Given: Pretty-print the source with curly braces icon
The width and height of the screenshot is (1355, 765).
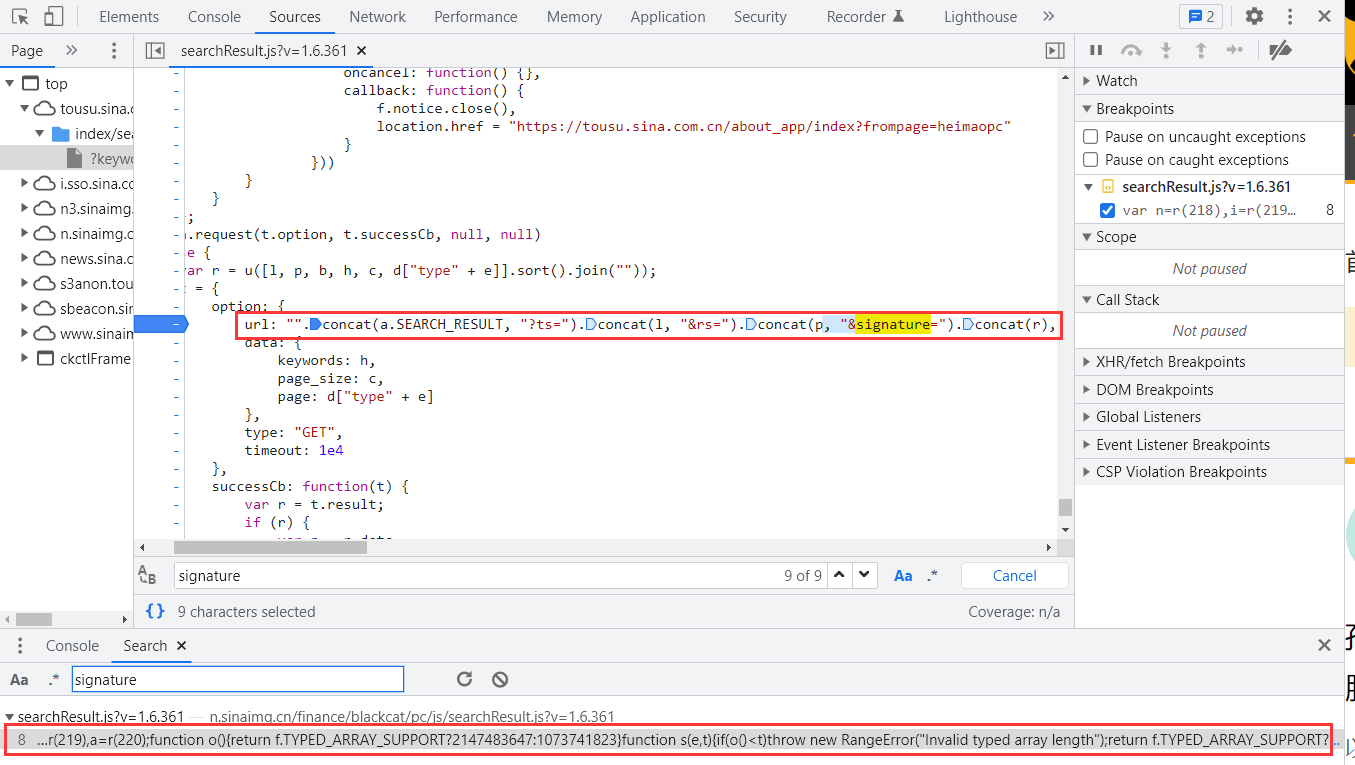Looking at the screenshot, I should (155, 611).
